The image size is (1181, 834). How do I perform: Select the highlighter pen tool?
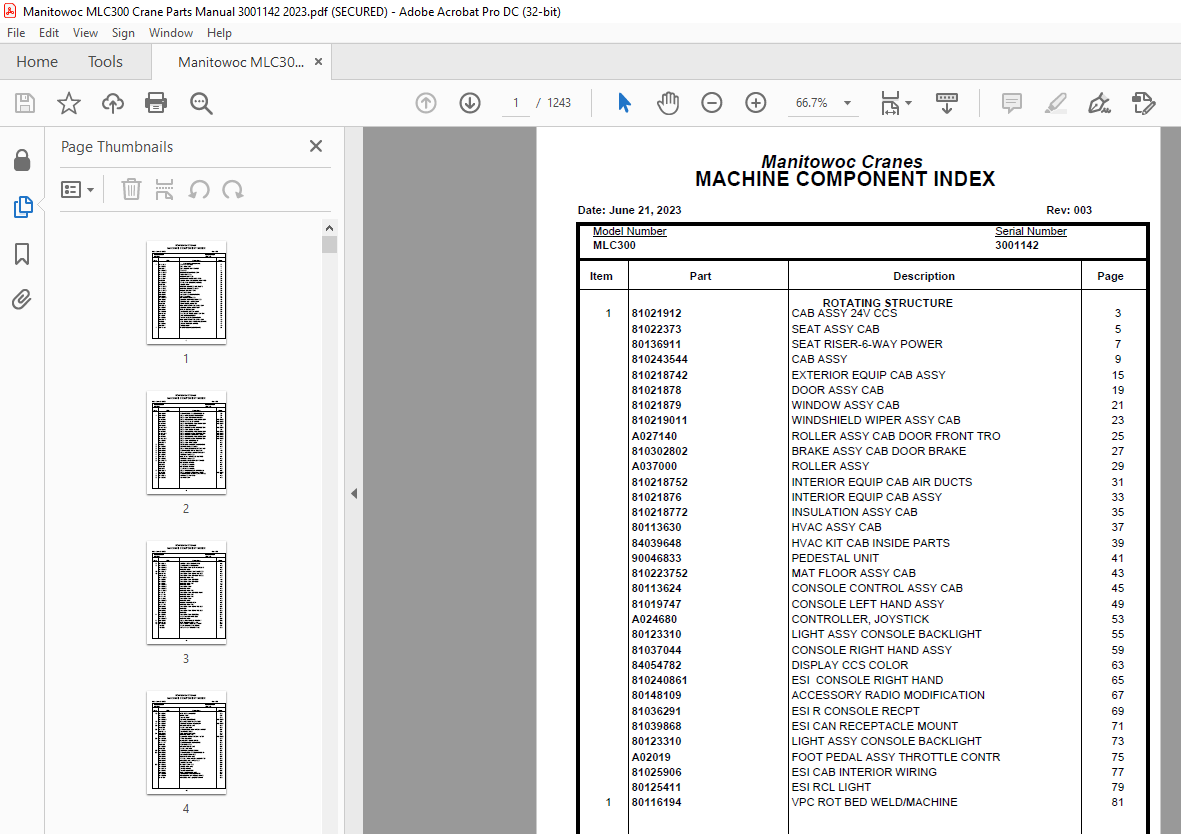point(1056,102)
